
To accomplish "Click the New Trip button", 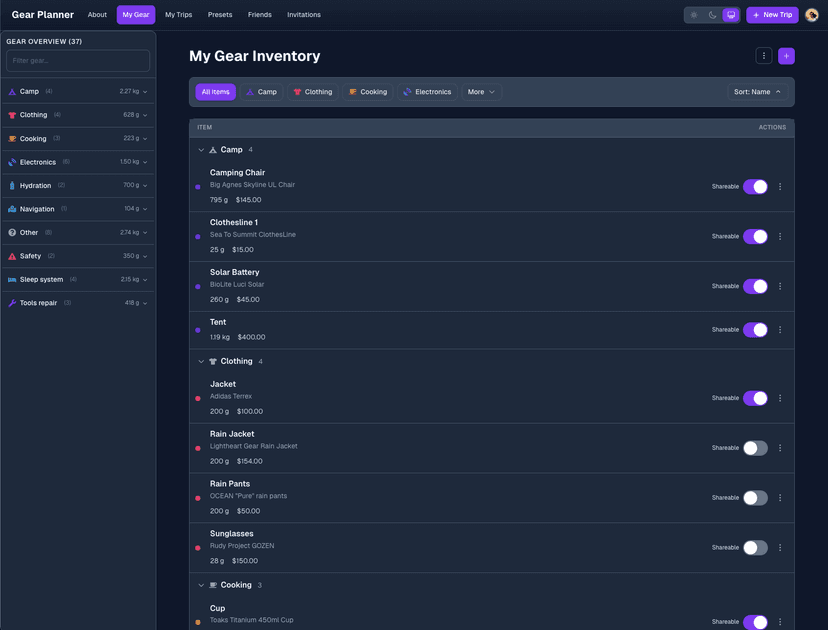I will [772, 15].
